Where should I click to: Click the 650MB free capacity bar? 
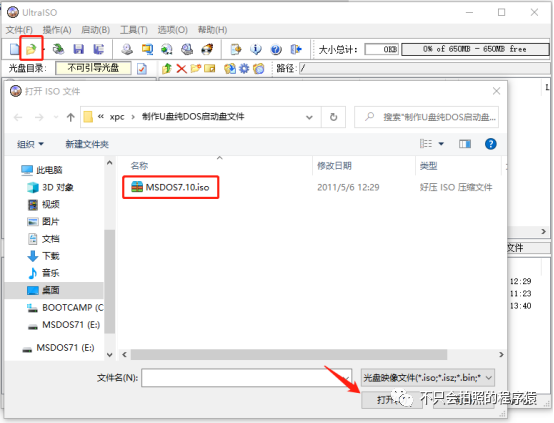pyautogui.click(x=475, y=49)
